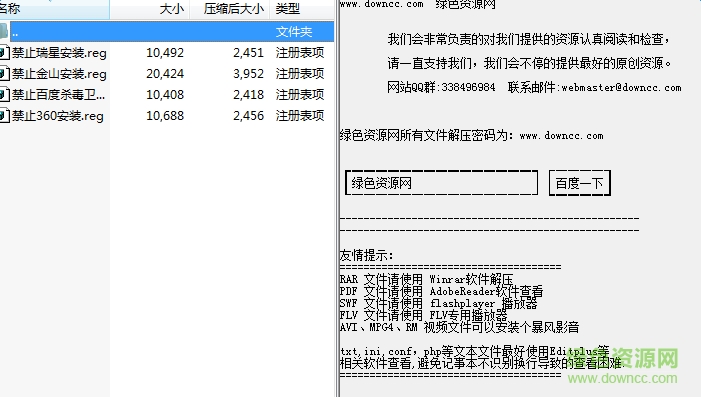Click the line about AVI、MPG4、RM and 暴风影音
Screen dimensions: 701x397
coord(459,328)
